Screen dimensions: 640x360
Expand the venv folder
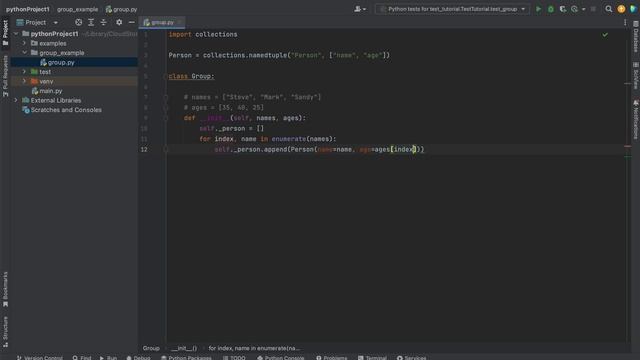point(24,81)
